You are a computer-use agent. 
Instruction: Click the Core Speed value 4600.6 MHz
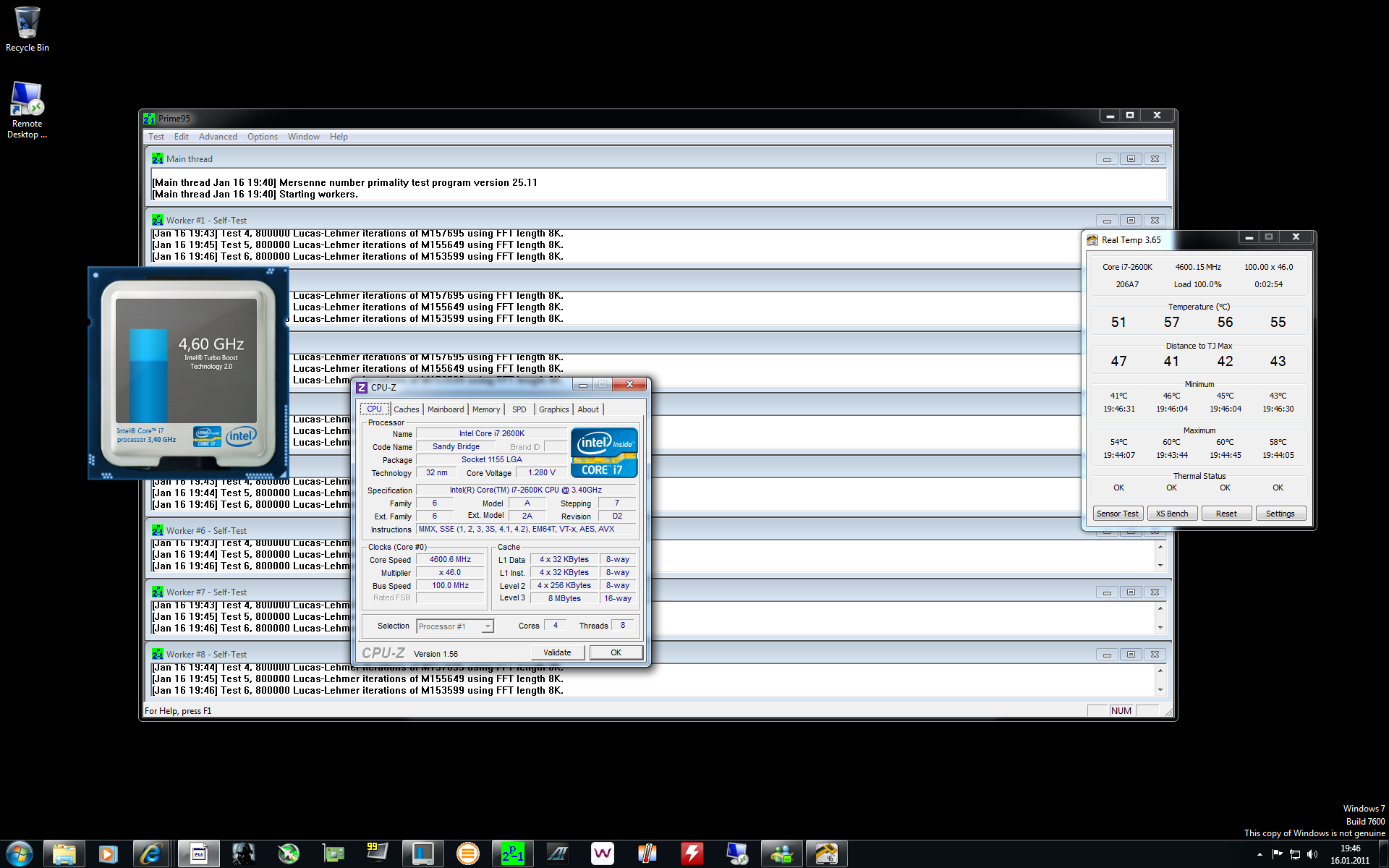(450, 559)
